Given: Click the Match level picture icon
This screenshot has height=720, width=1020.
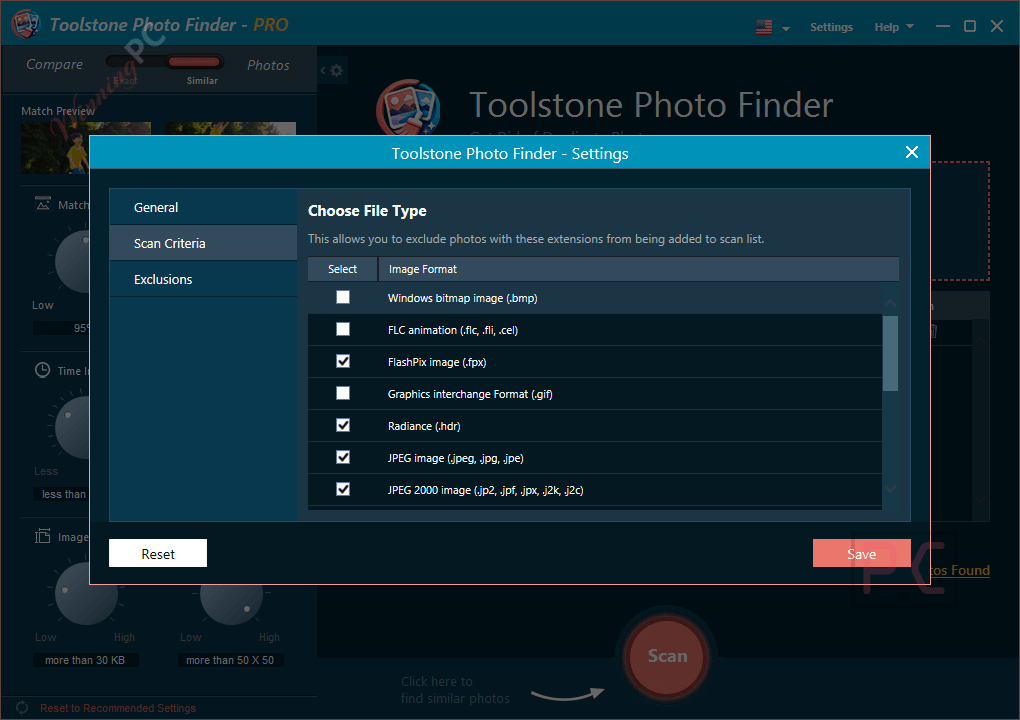Looking at the screenshot, I should click(x=42, y=204).
